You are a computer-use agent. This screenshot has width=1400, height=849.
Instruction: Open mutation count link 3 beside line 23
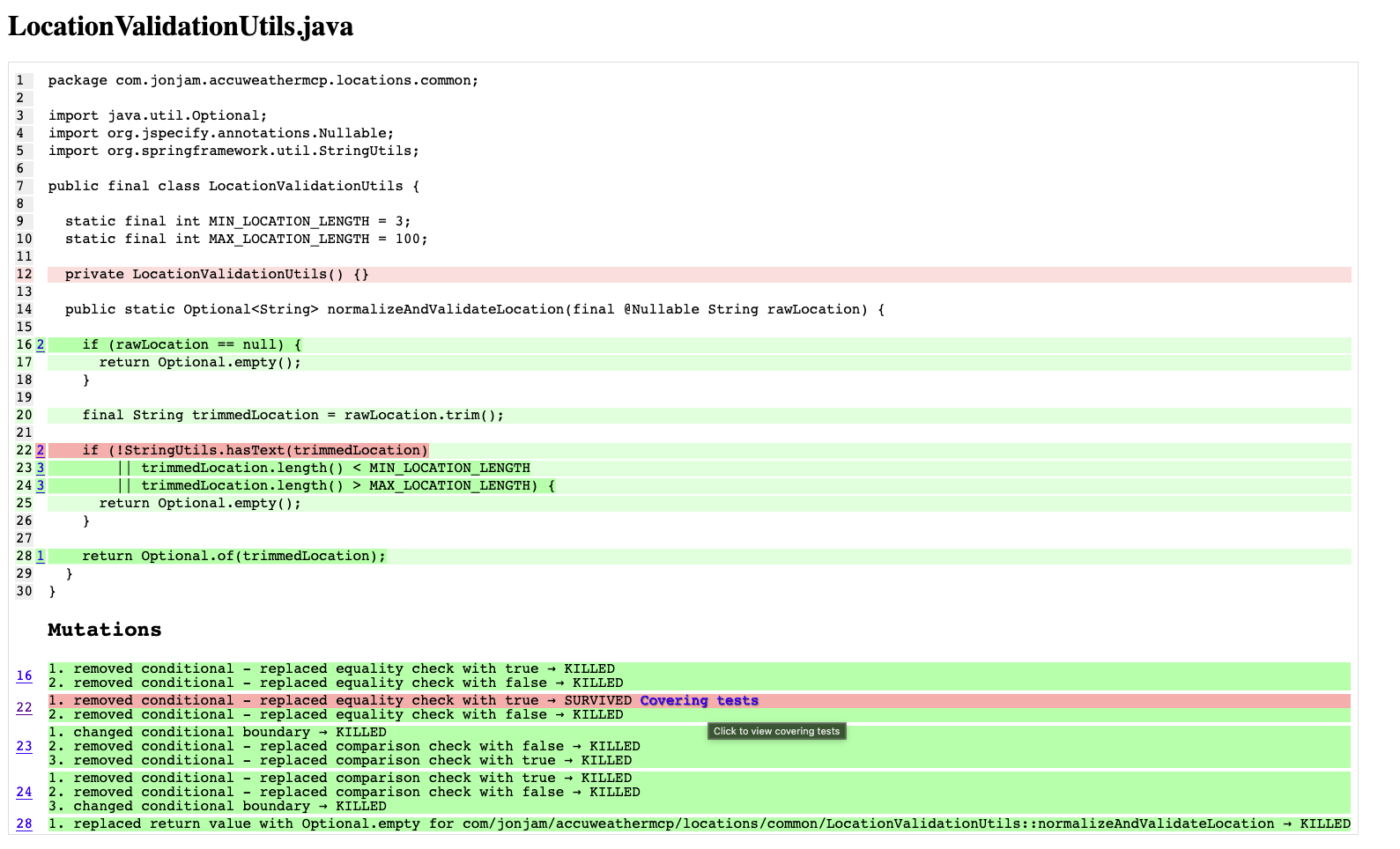(41, 469)
